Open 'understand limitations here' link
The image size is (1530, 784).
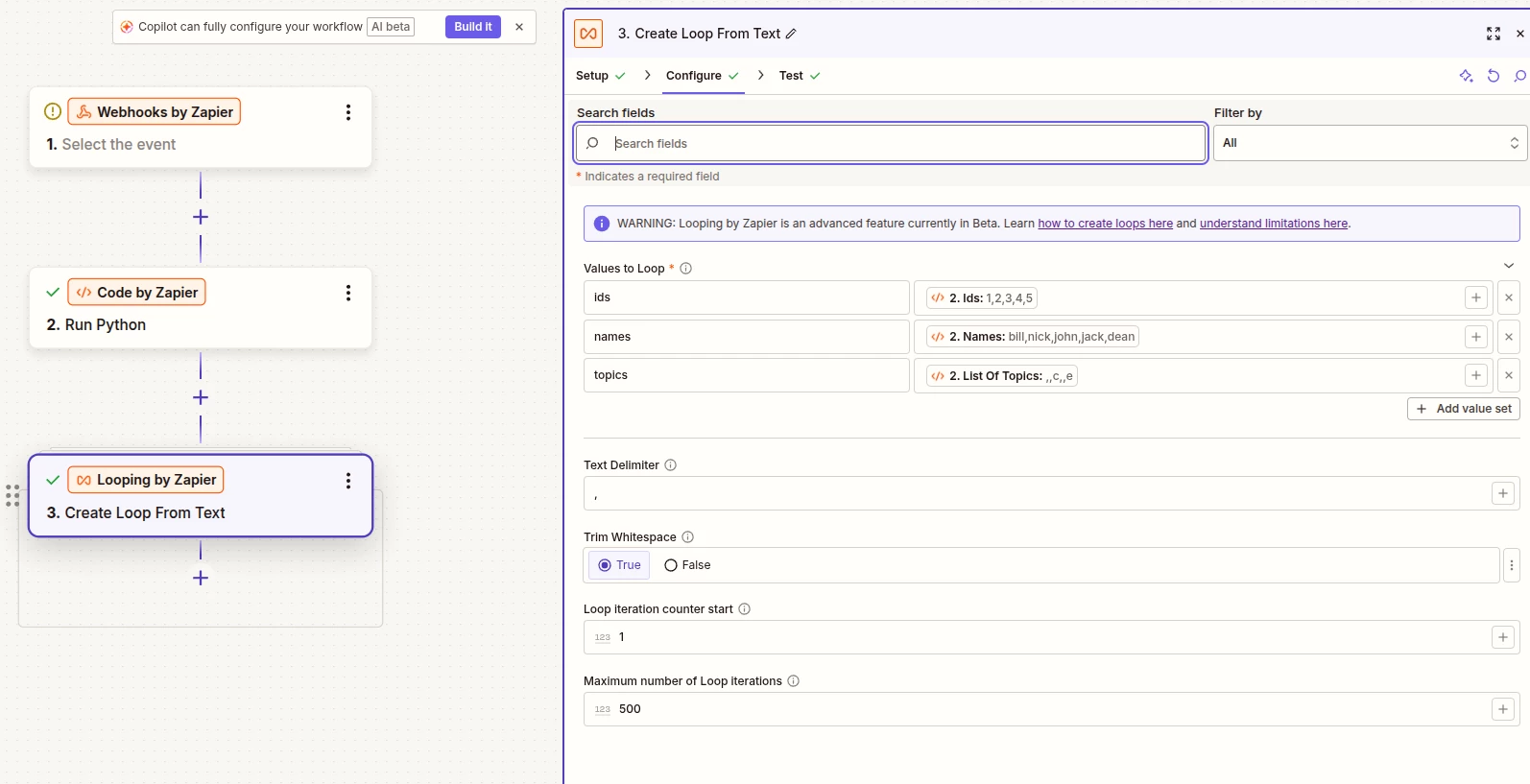(1274, 224)
